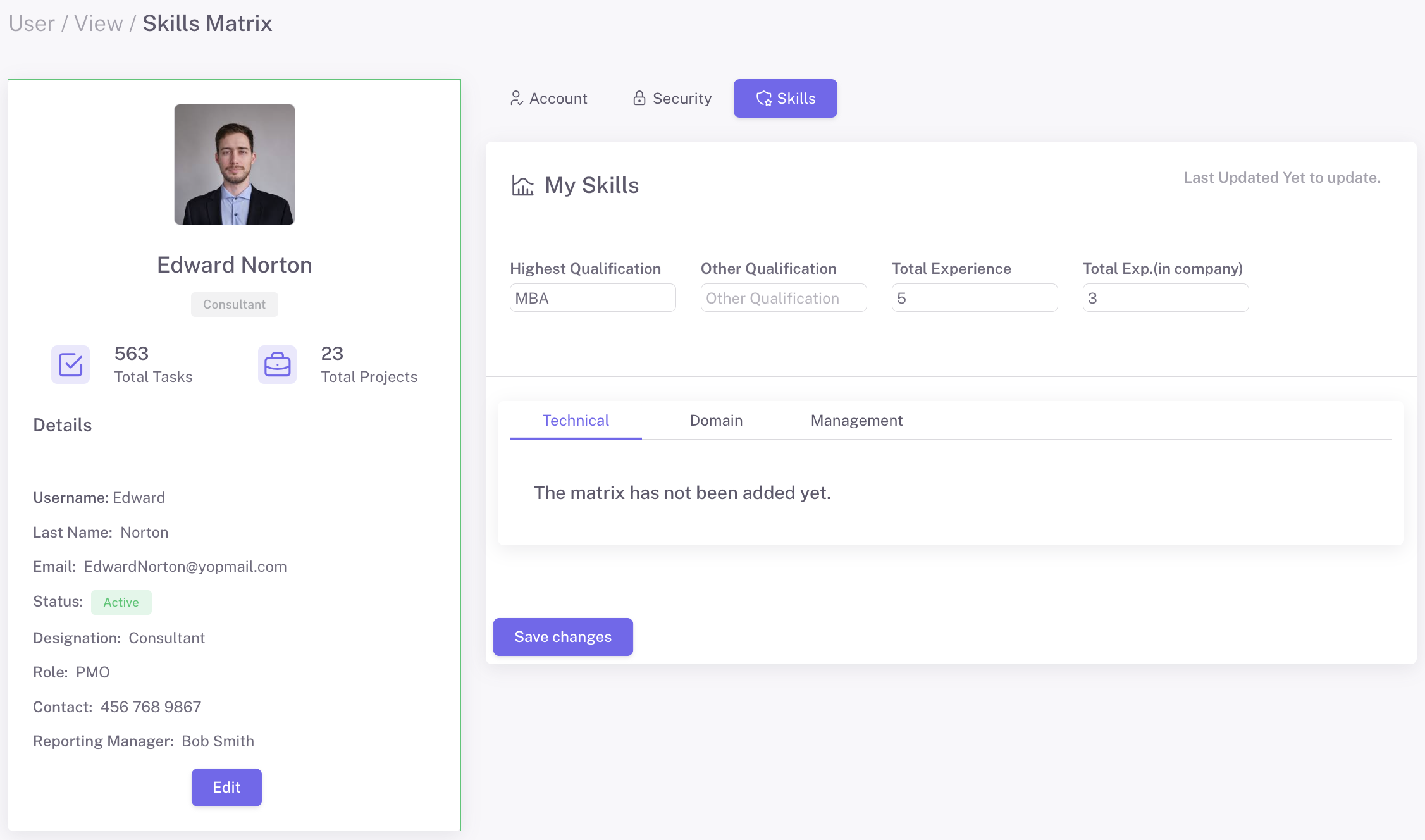Click the Highest Qualification field with MBA
The height and width of the screenshot is (840, 1425).
(x=593, y=298)
